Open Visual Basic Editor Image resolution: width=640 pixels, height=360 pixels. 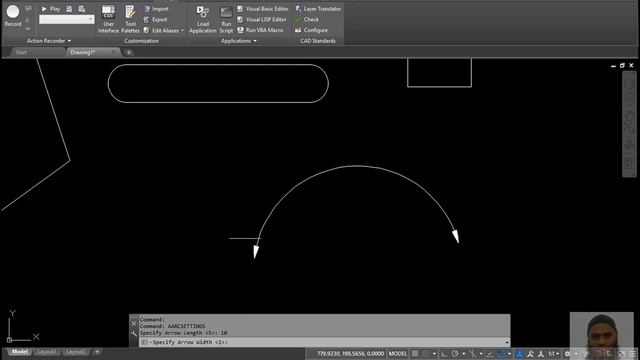[x=263, y=9]
